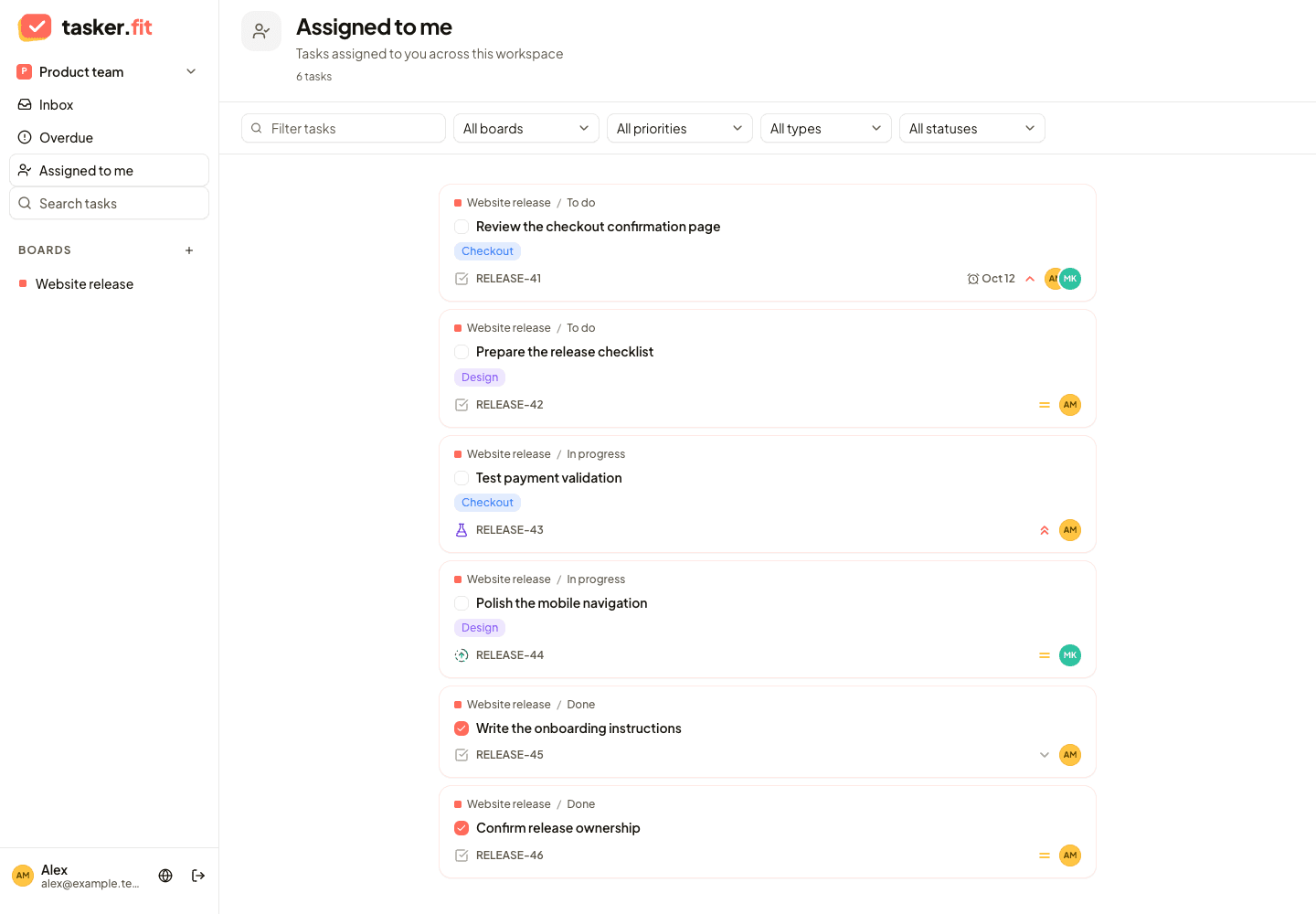Expand the All types dropdown
The height and width of the screenshot is (914, 1316).
coord(826,129)
